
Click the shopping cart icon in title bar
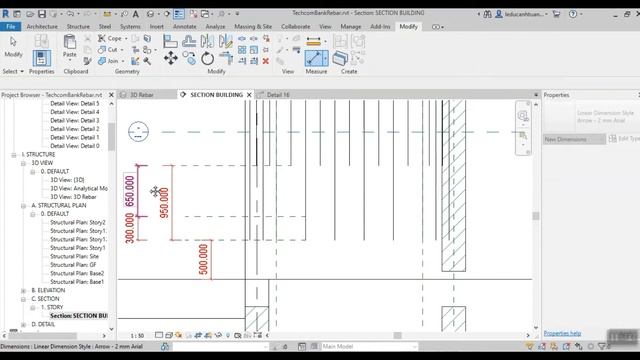pos(556,14)
